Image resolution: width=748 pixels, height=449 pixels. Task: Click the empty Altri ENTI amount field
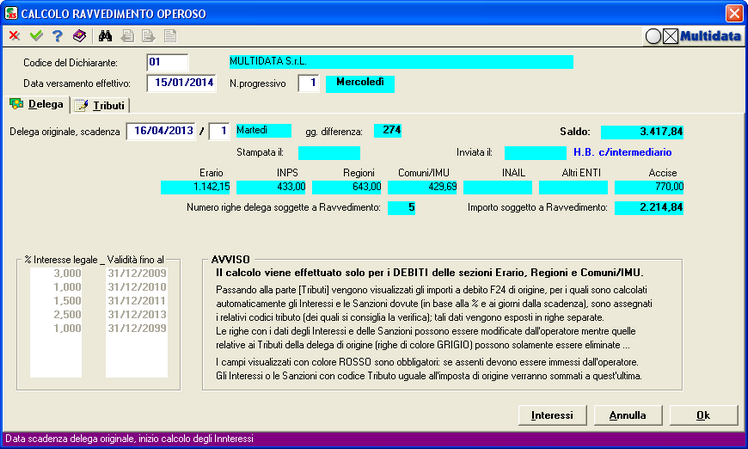coord(573,187)
